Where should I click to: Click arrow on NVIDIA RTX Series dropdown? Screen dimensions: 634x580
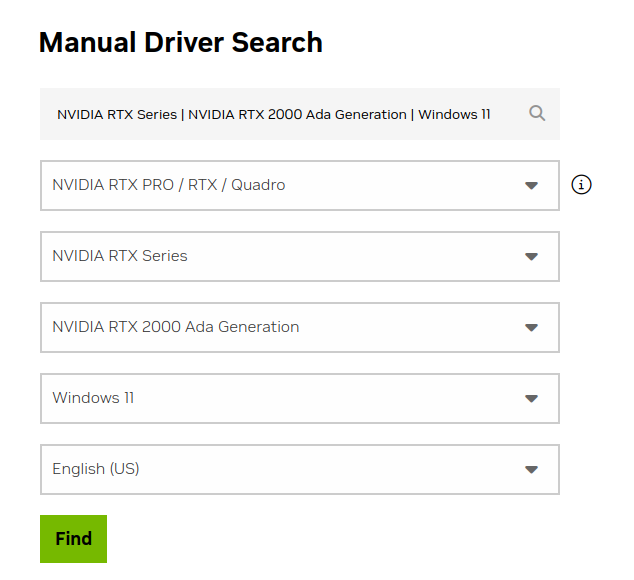tap(531, 256)
